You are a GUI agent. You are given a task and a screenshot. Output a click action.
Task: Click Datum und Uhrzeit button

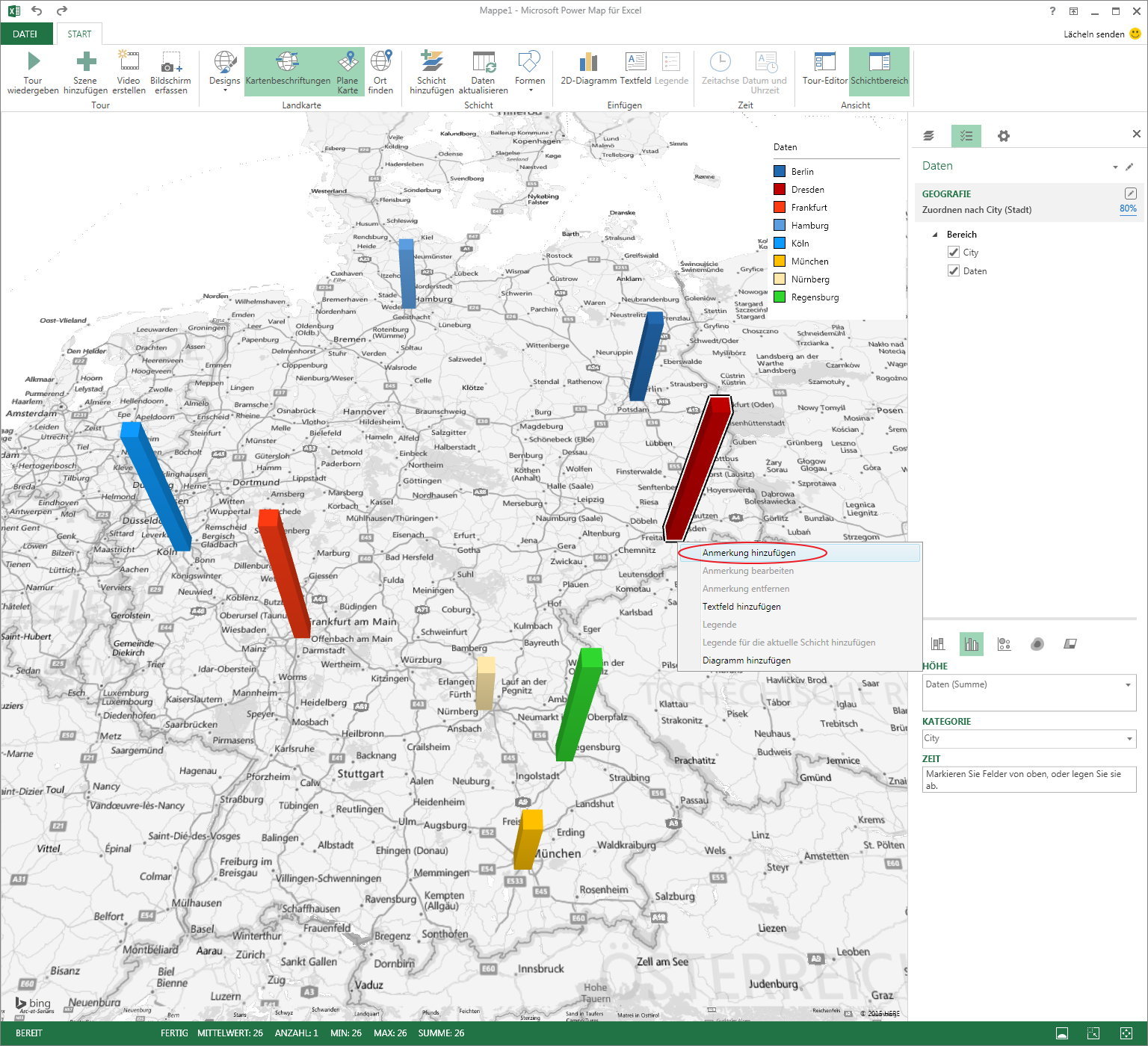pos(765,72)
